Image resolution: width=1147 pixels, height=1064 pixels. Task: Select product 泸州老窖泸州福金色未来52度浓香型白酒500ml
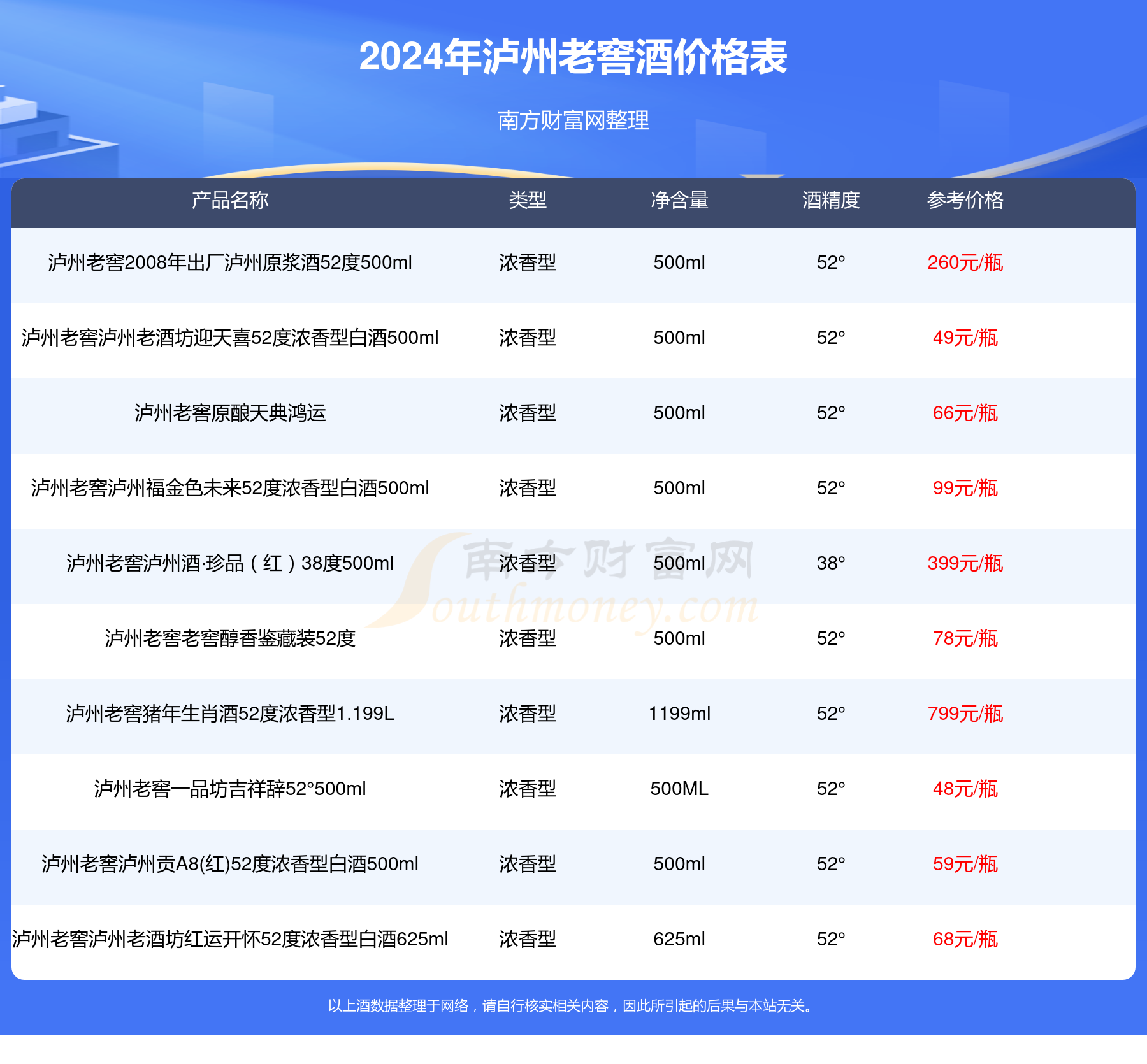(230, 488)
